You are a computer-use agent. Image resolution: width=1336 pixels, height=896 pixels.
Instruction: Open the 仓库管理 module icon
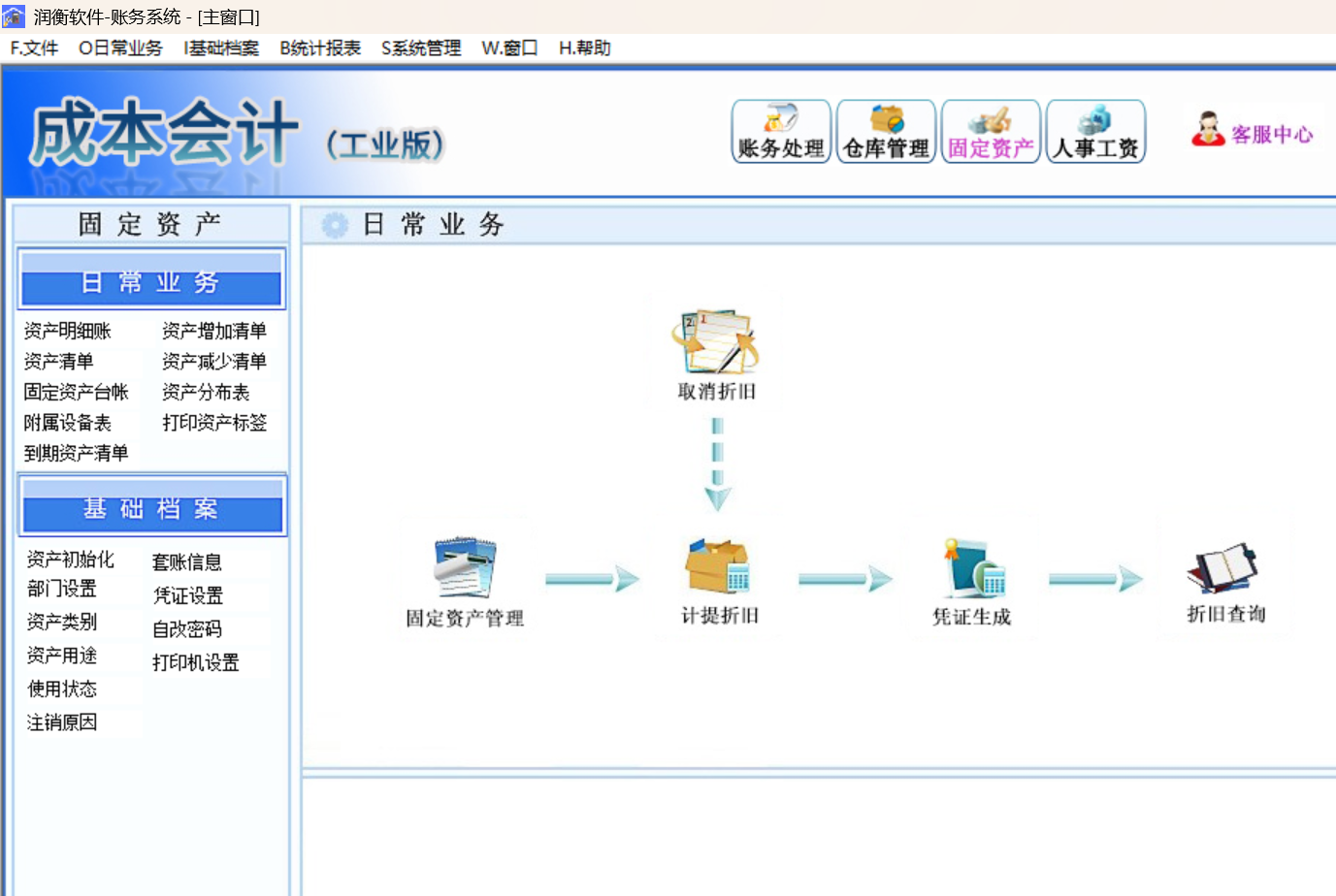[x=886, y=132]
